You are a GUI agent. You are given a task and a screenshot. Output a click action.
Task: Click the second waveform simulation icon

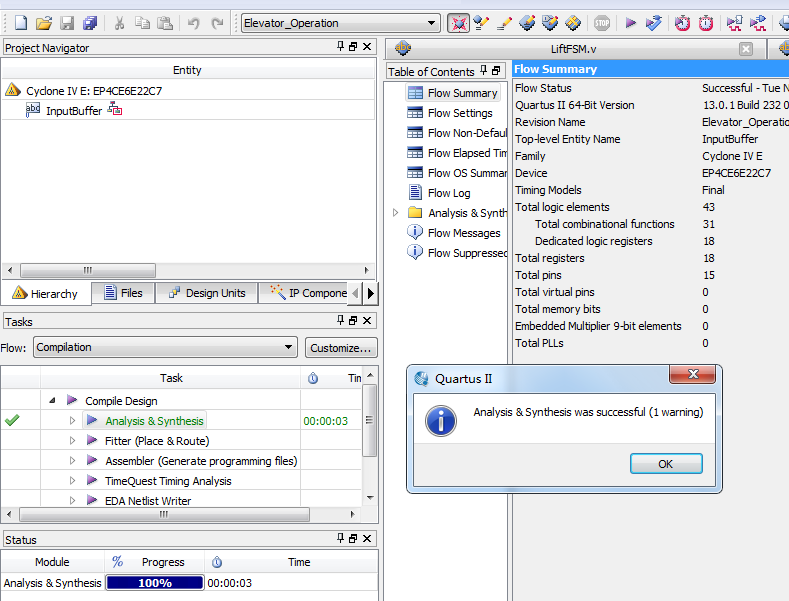(758, 23)
